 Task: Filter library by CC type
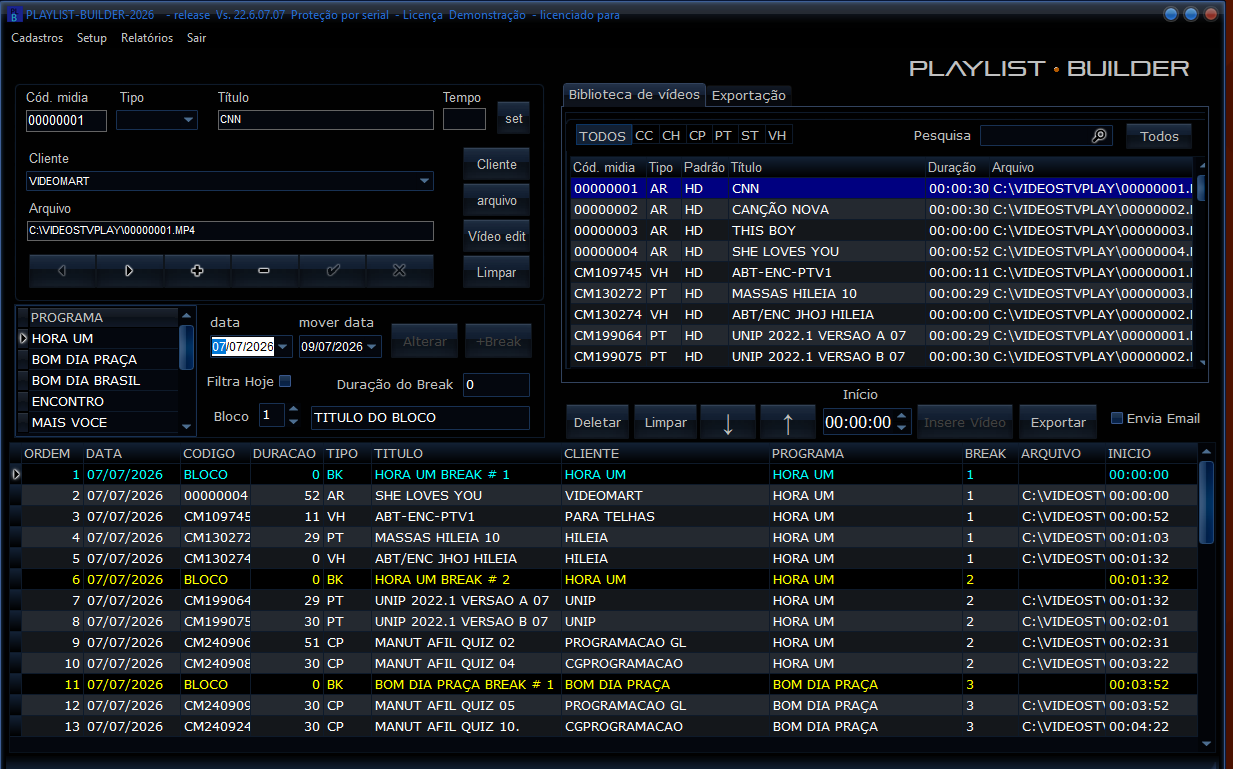click(644, 136)
